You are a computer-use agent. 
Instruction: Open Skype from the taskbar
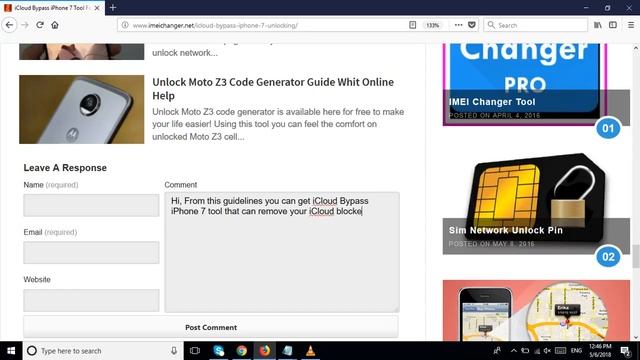tap(219, 351)
